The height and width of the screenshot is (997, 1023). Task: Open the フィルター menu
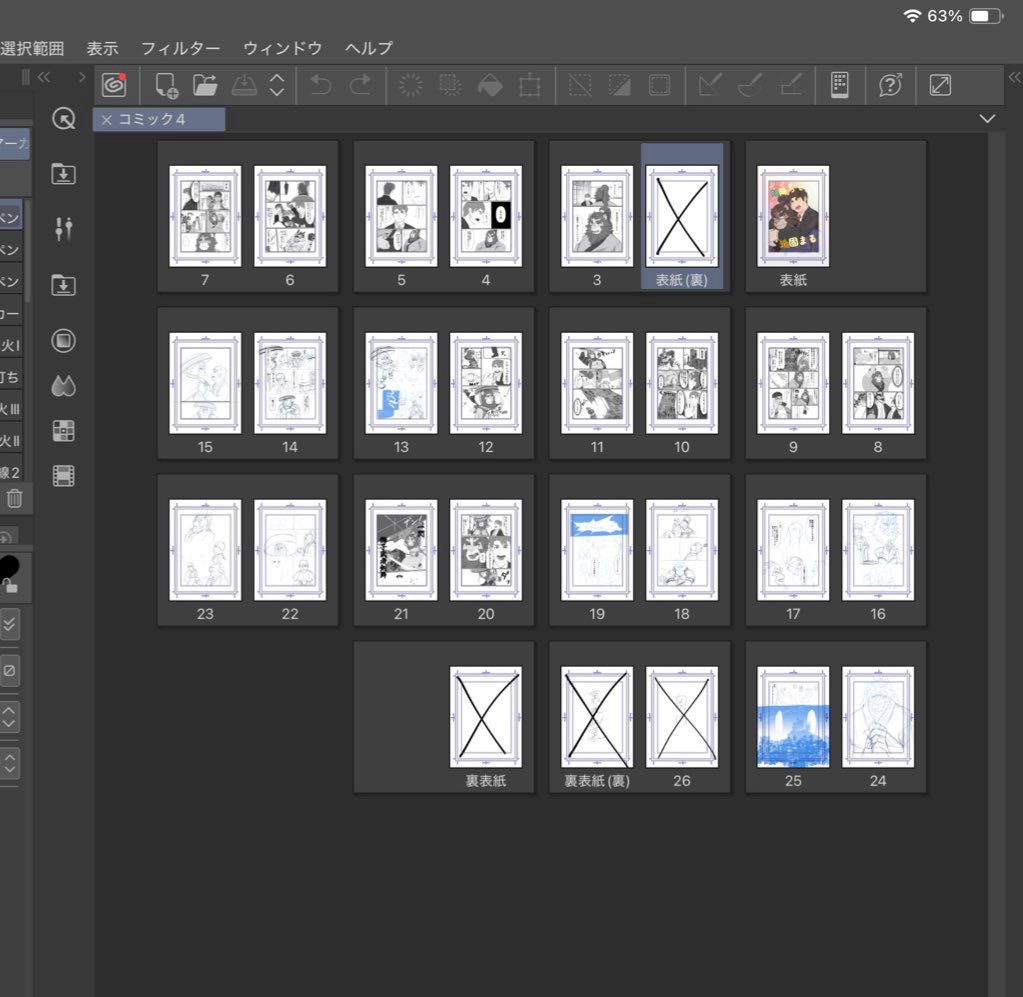click(180, 48)
